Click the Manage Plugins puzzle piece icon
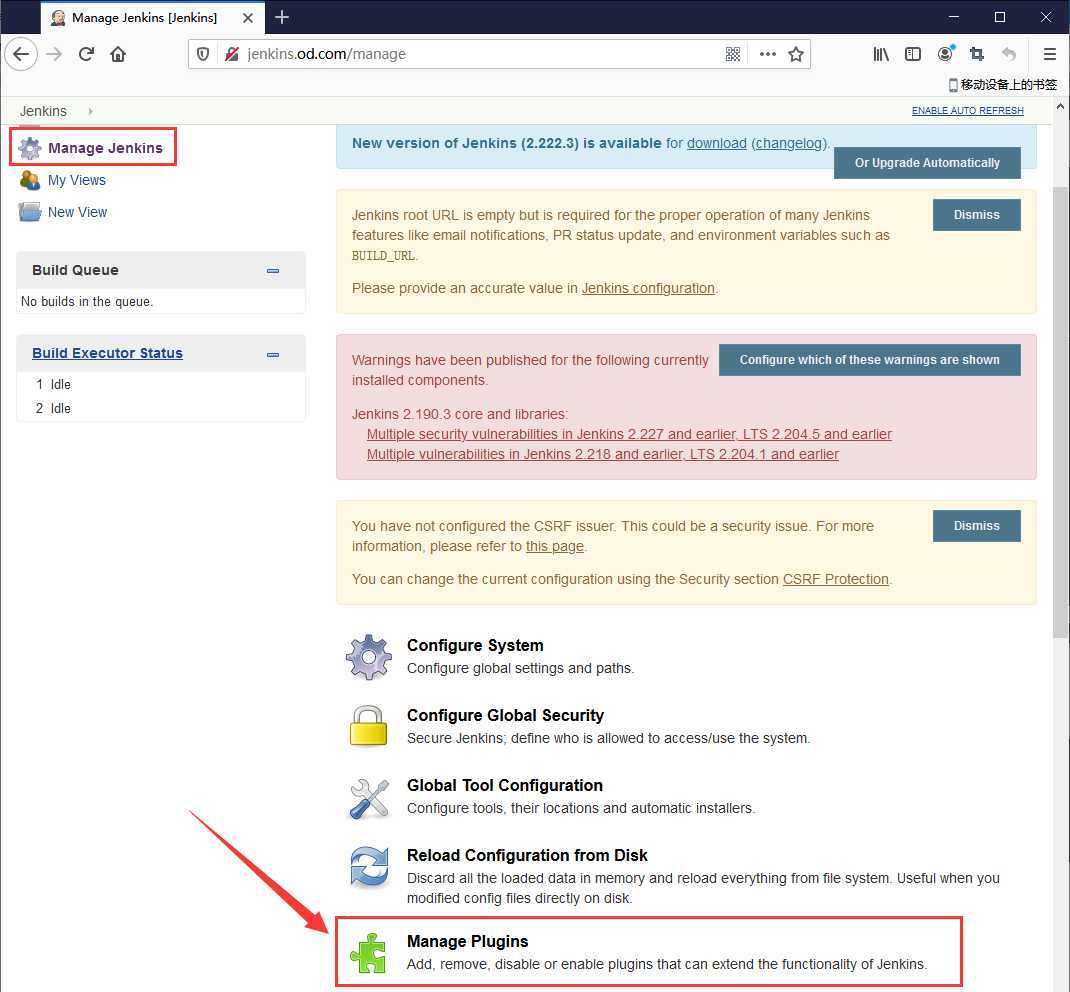 (368, 952)
